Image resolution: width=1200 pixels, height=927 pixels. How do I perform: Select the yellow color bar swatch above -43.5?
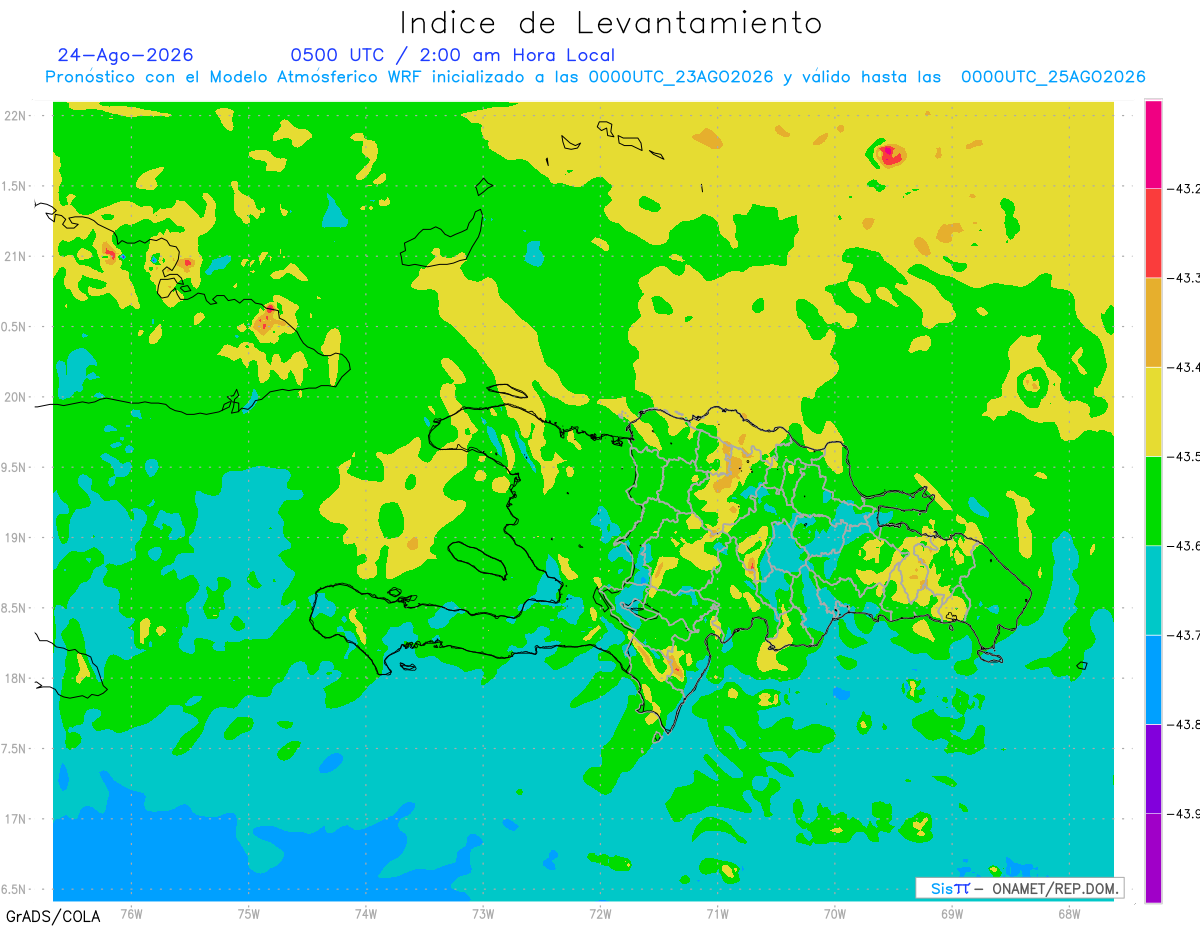pyautogui.click(x=1153, y=411)
